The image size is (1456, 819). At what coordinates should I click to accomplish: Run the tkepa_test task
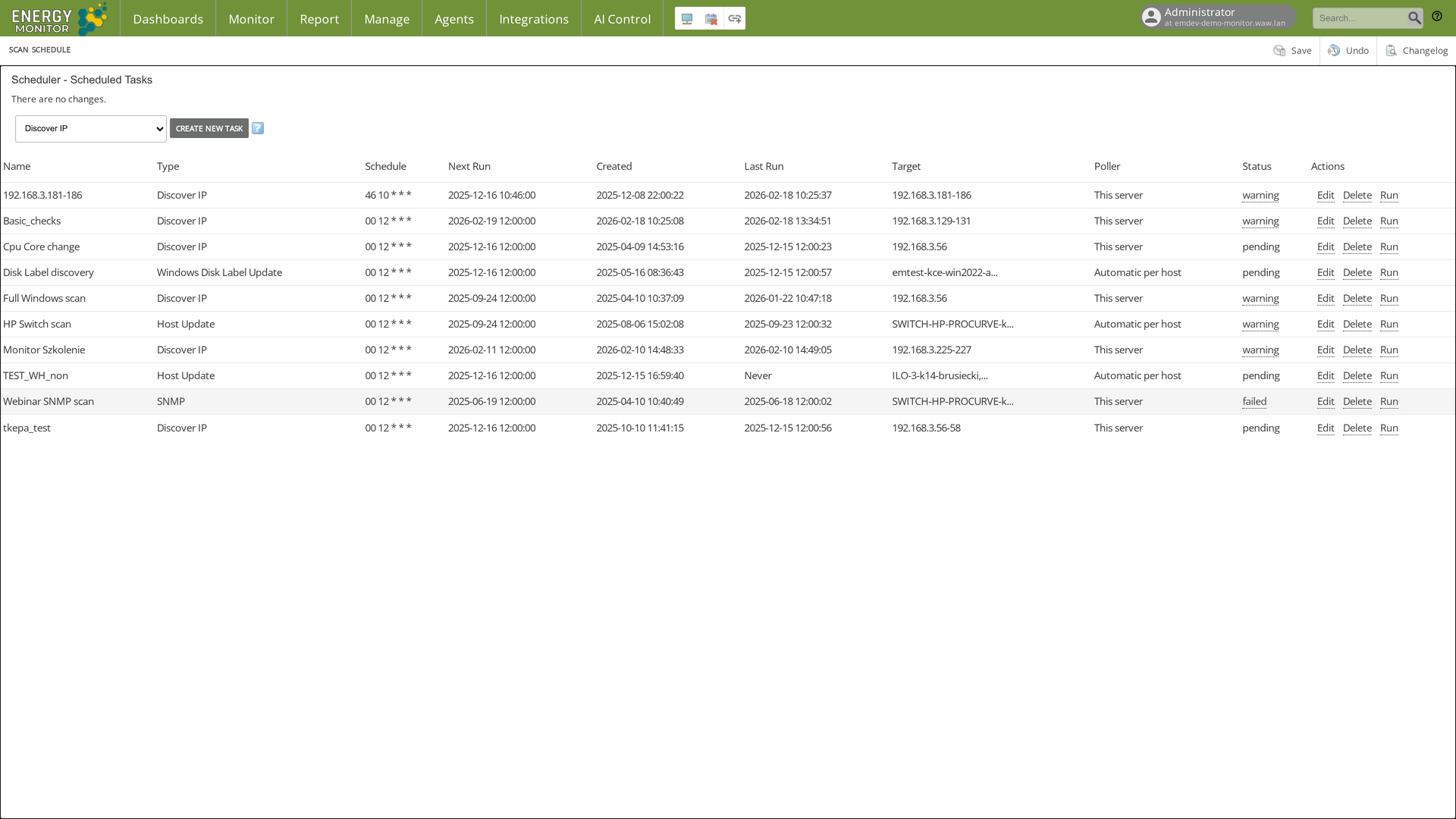pos(1389,428)
